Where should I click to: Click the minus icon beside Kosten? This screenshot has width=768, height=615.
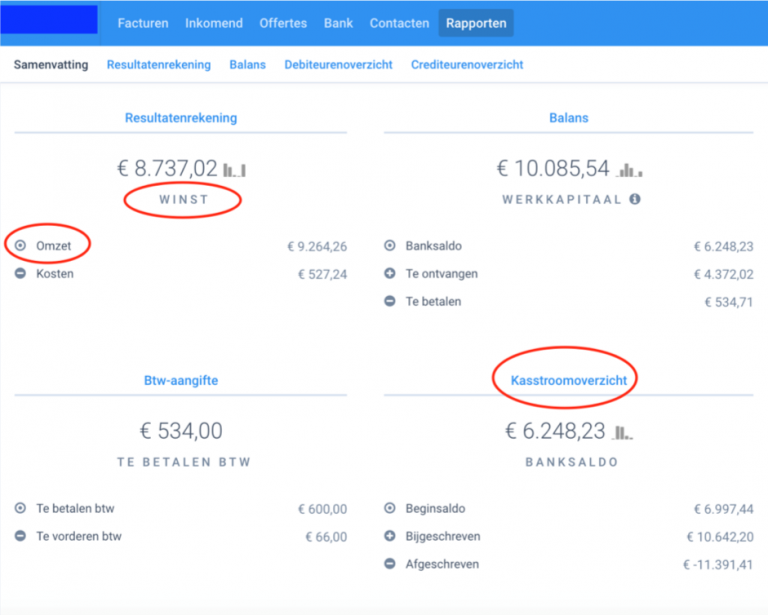pyautogui.click(x=20, y=273)
